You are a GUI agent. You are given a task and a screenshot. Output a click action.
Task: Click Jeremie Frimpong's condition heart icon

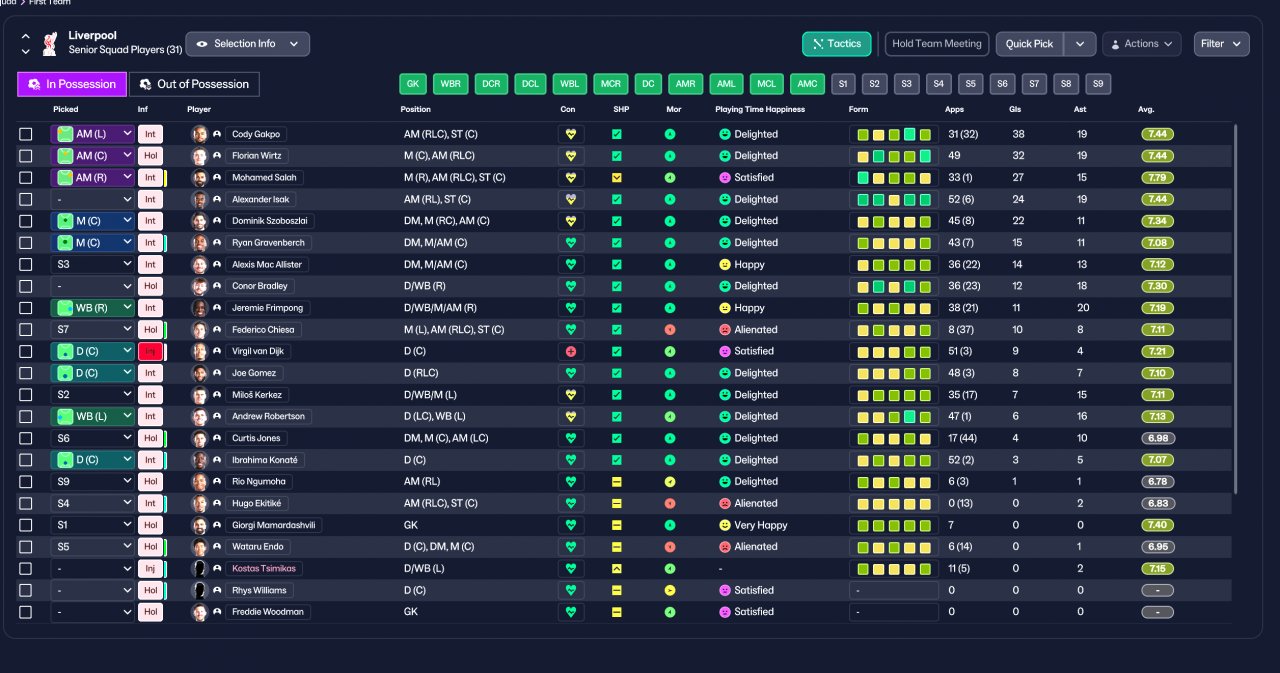pyautogui.click(x=571, y=308)
